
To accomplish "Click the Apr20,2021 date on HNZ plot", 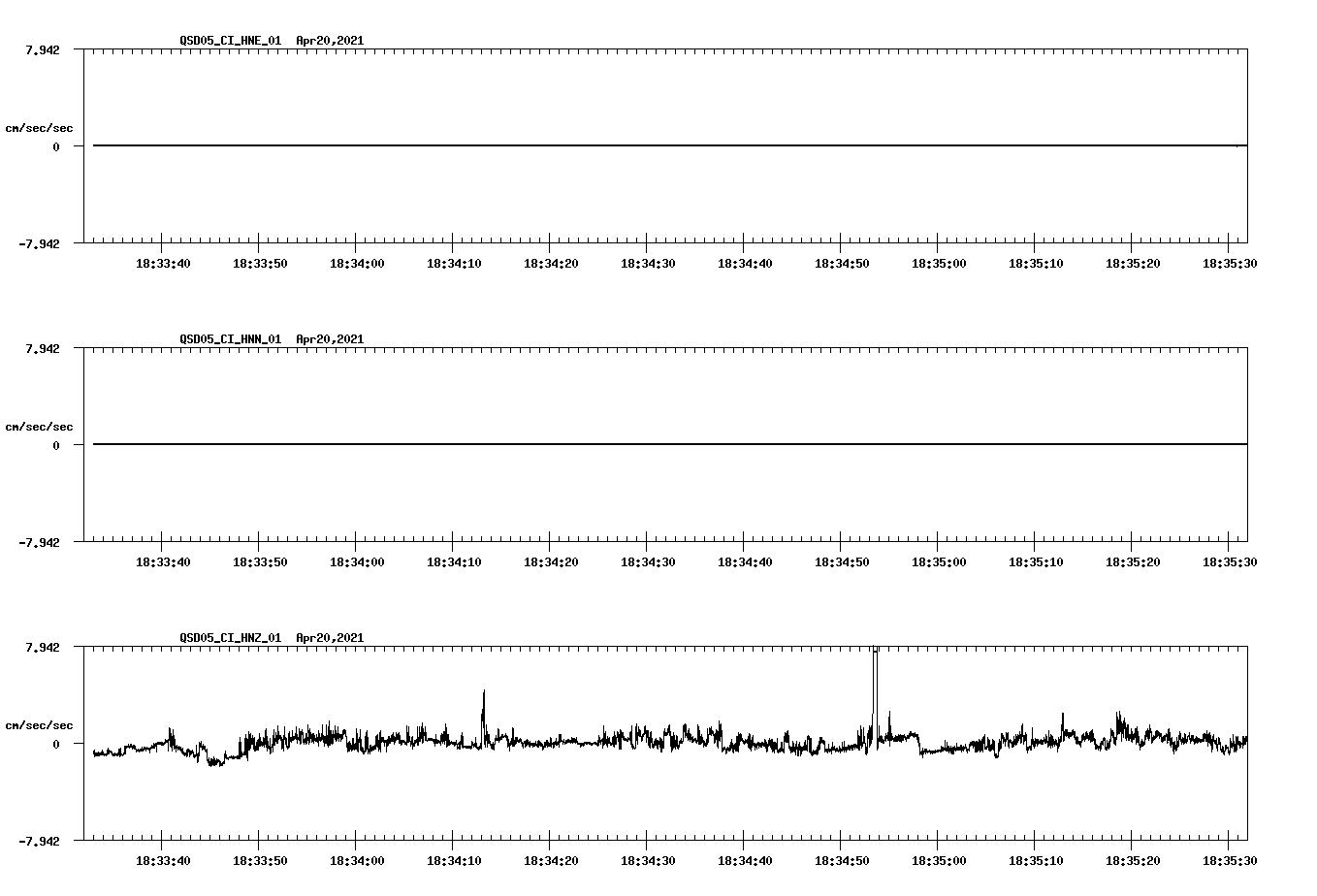I will (x=330, y=638).
